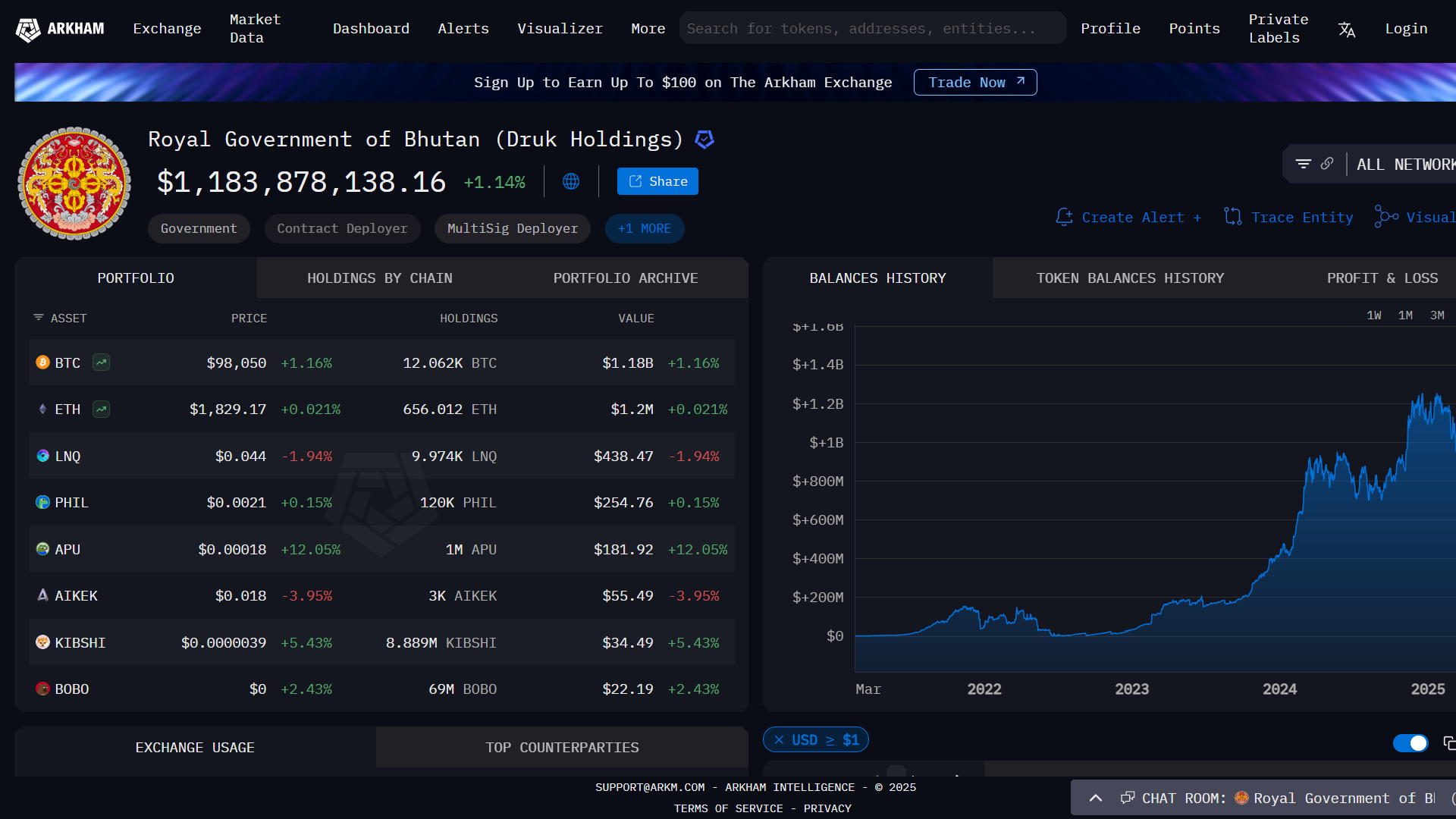Sort by the VALUE column header

coord(635,318)
